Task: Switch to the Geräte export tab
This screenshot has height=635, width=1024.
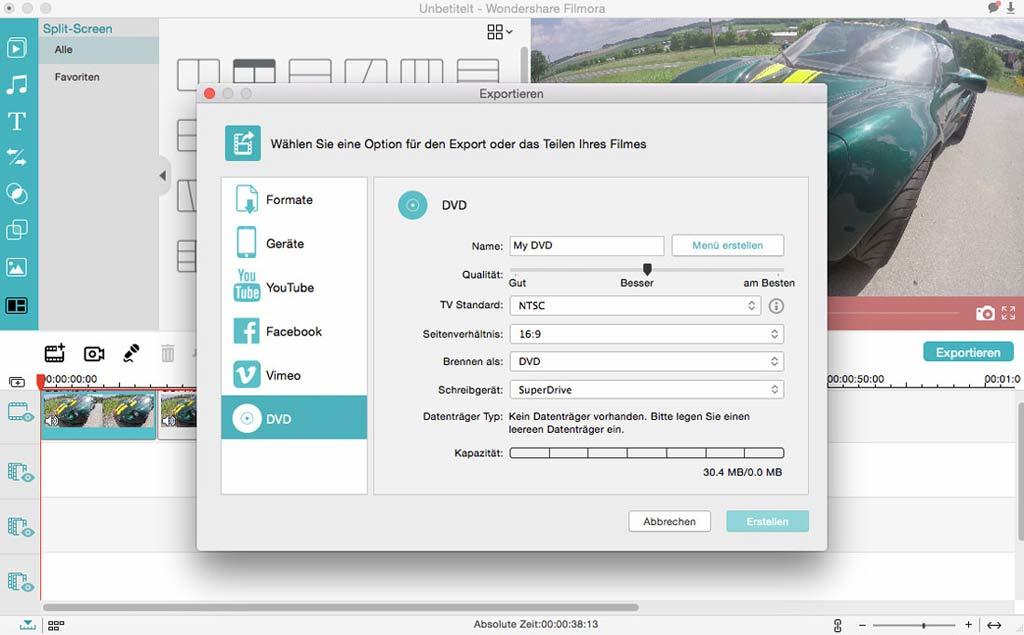Action: [294, 243]
